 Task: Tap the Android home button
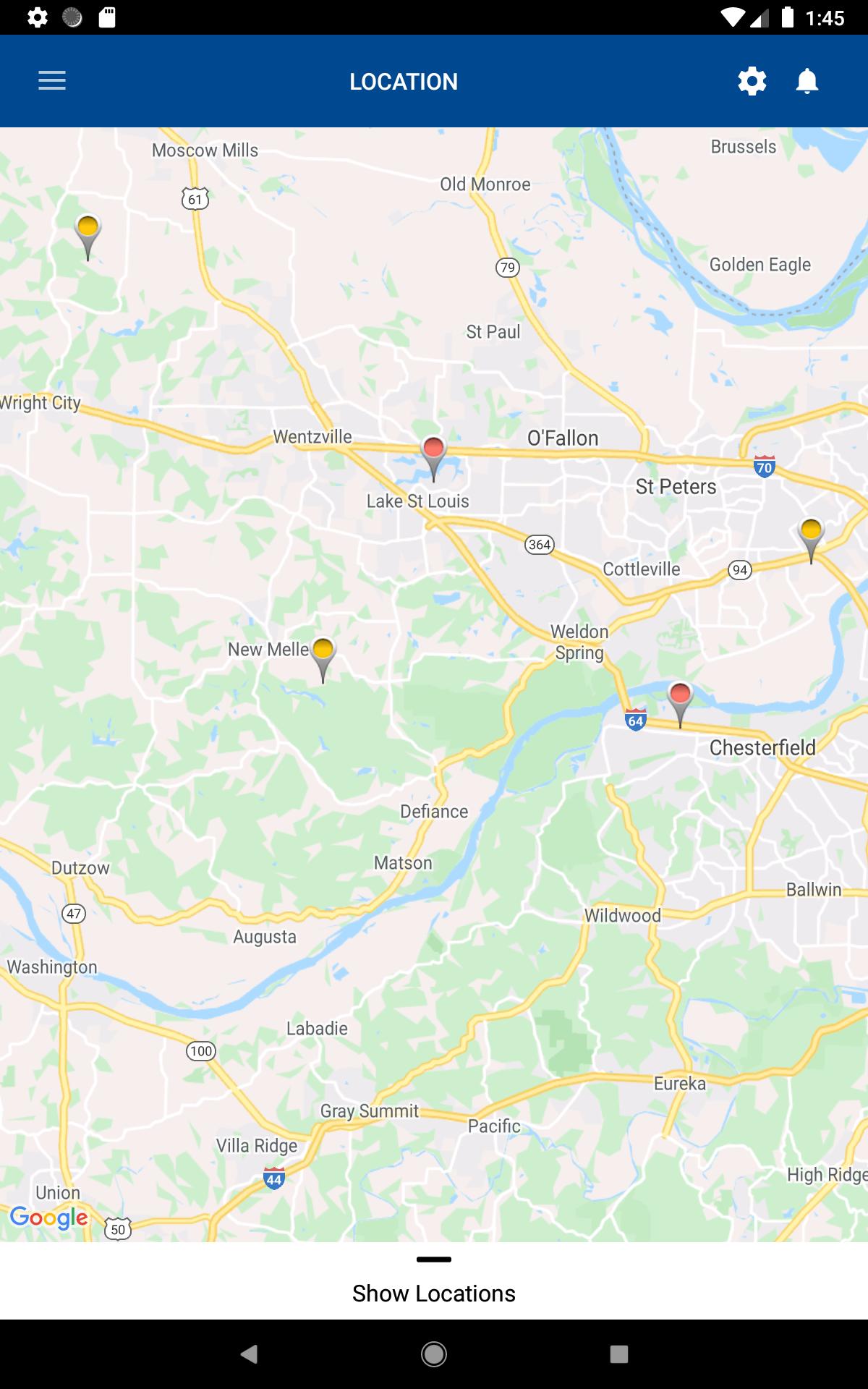(x=434, y=1354)
